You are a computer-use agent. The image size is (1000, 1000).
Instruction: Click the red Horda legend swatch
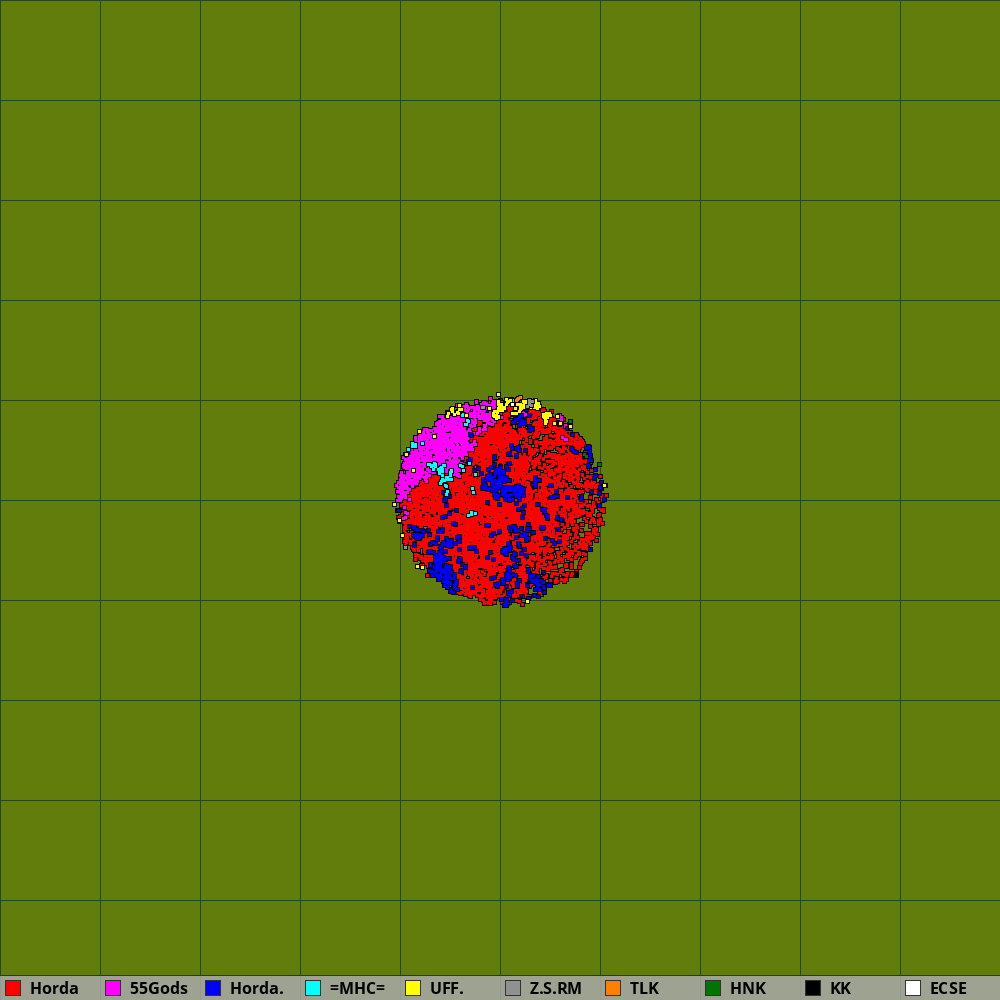point(13,988)
